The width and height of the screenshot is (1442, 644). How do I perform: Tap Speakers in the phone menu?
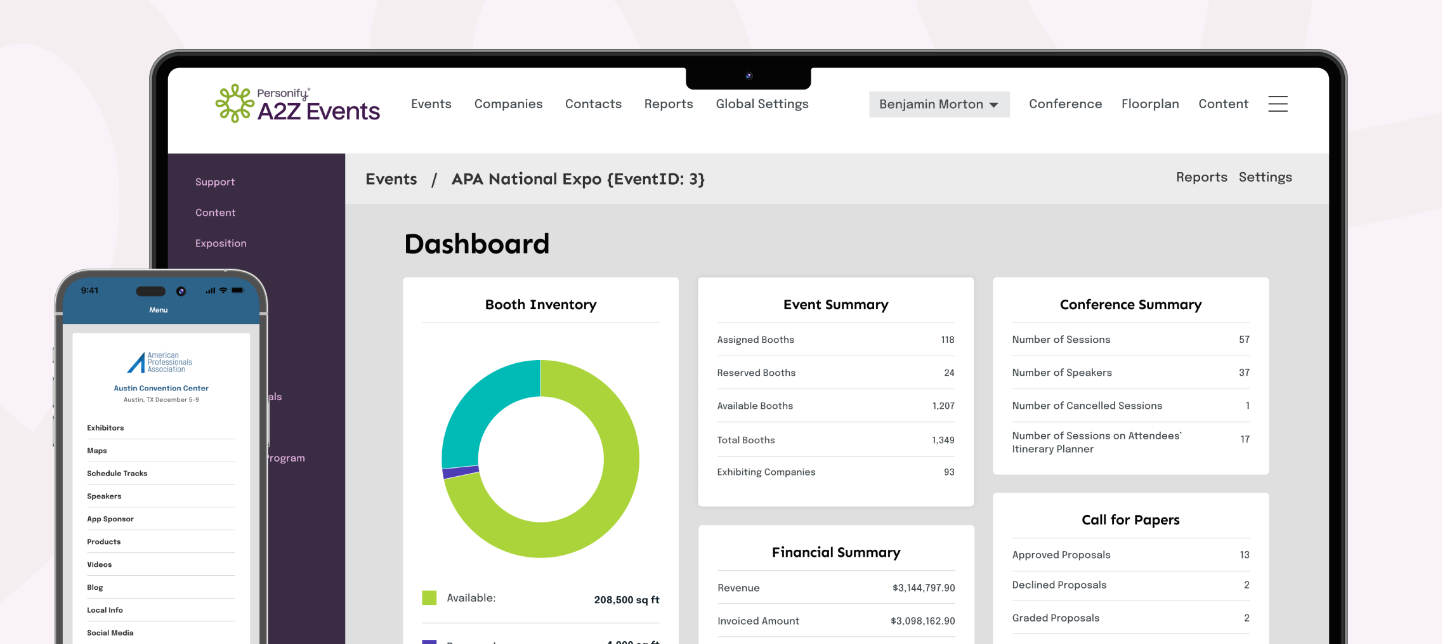[x=160, y=496]
